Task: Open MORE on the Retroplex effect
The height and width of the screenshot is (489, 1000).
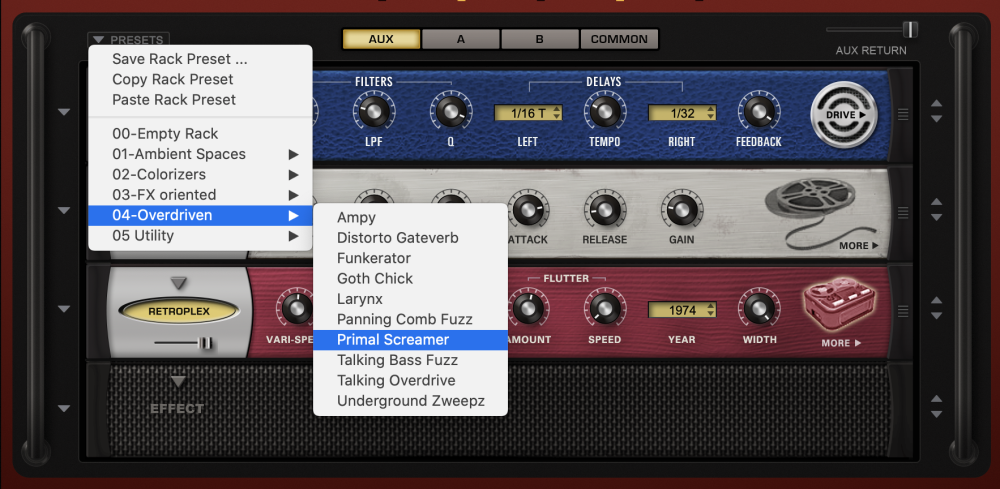Action: [841, 343]
